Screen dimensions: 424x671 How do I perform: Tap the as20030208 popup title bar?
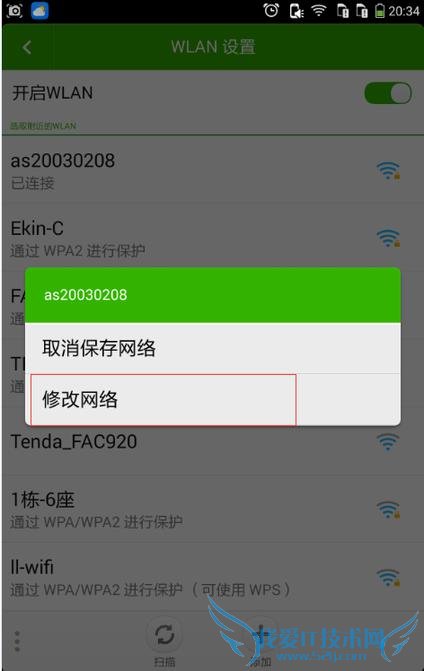click(x=213, y=295)
